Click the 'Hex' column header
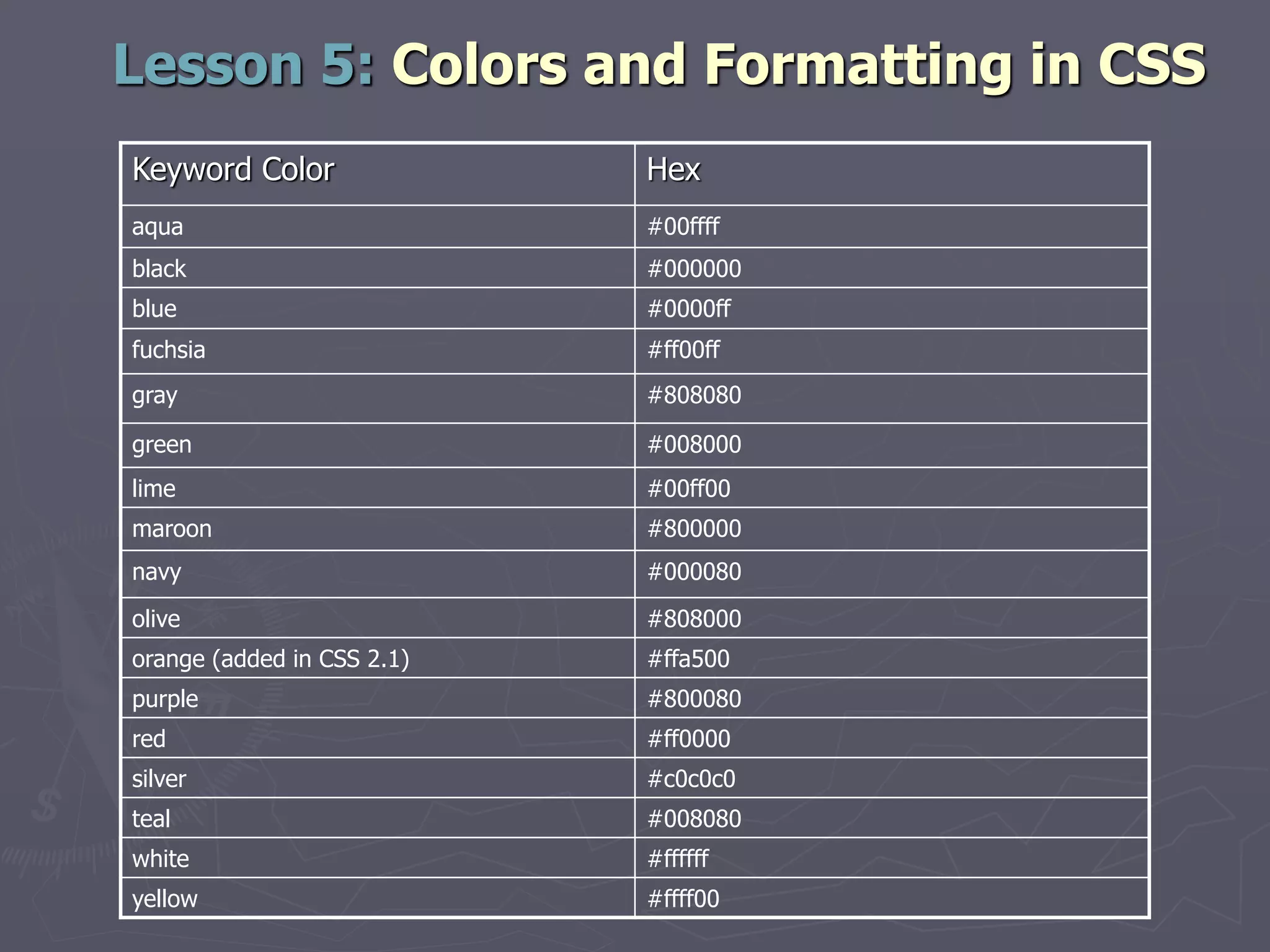The height and width of the screenshot is (952, 1270). click(x=673, y=170)
